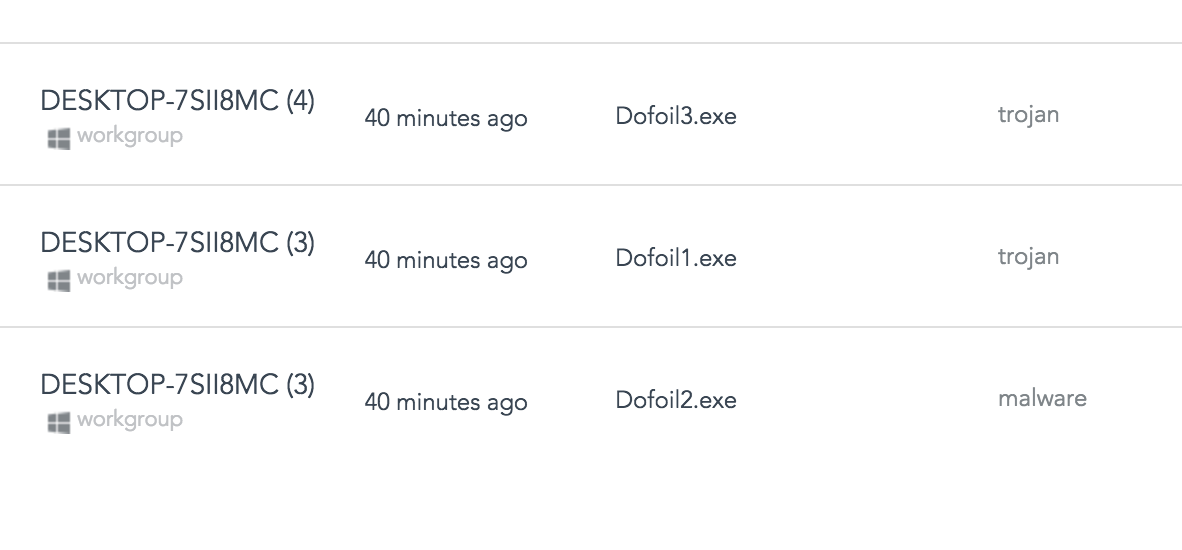Open the Dofoil1.exe file name
The width and height of the screenshot is (1182, 550).
point(676,258)
